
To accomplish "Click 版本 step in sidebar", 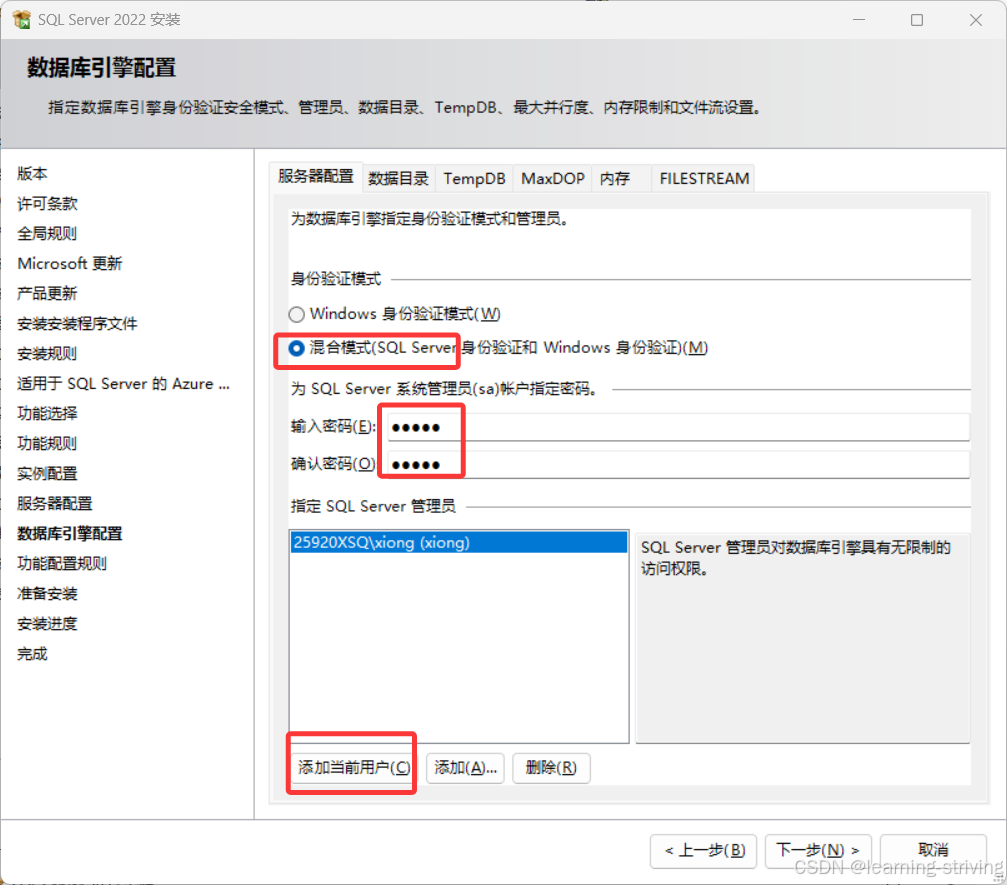I will [32, 173].
